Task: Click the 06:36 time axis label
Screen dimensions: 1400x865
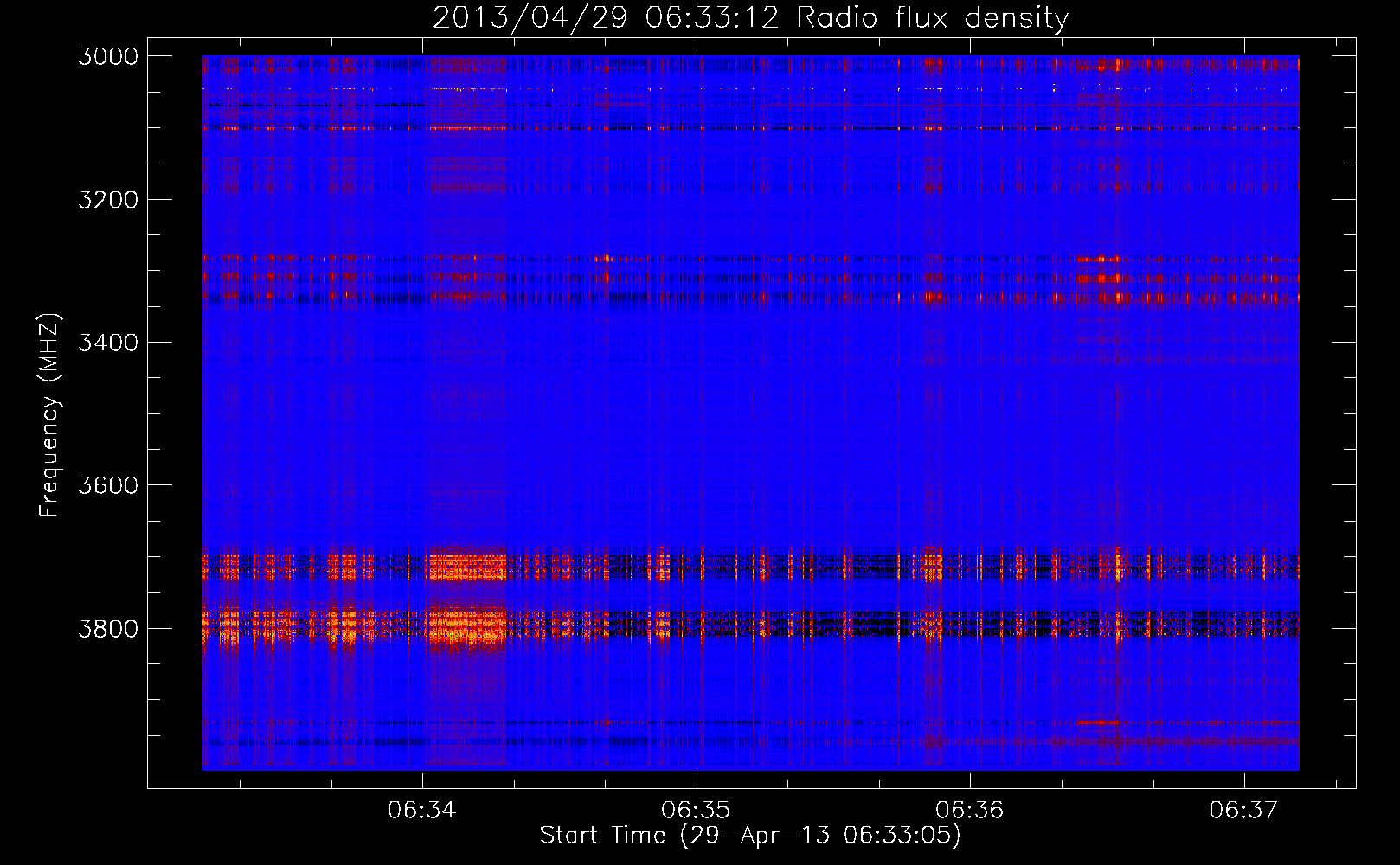Action: pos(970,811)
